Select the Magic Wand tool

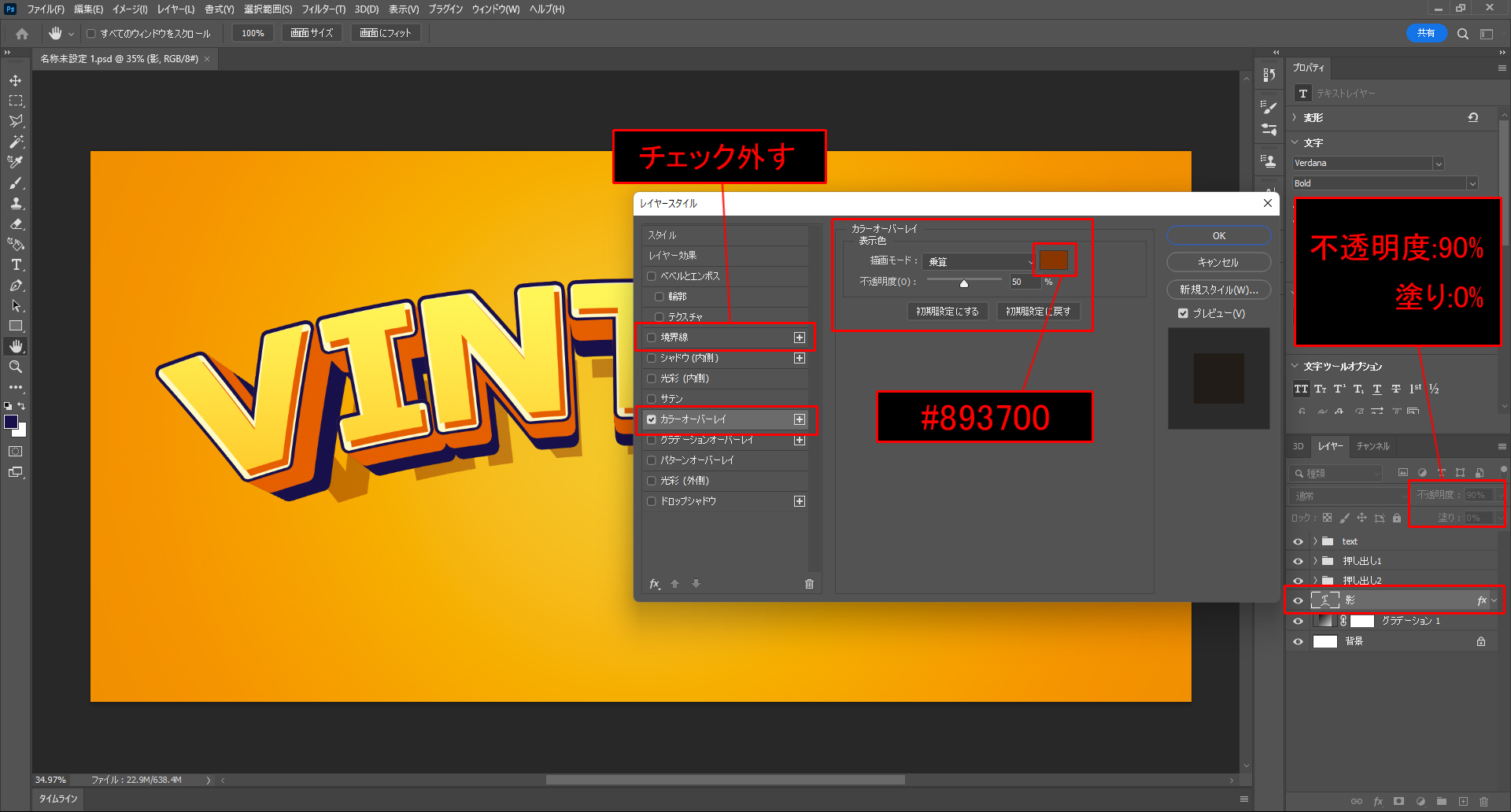(16, 142)
